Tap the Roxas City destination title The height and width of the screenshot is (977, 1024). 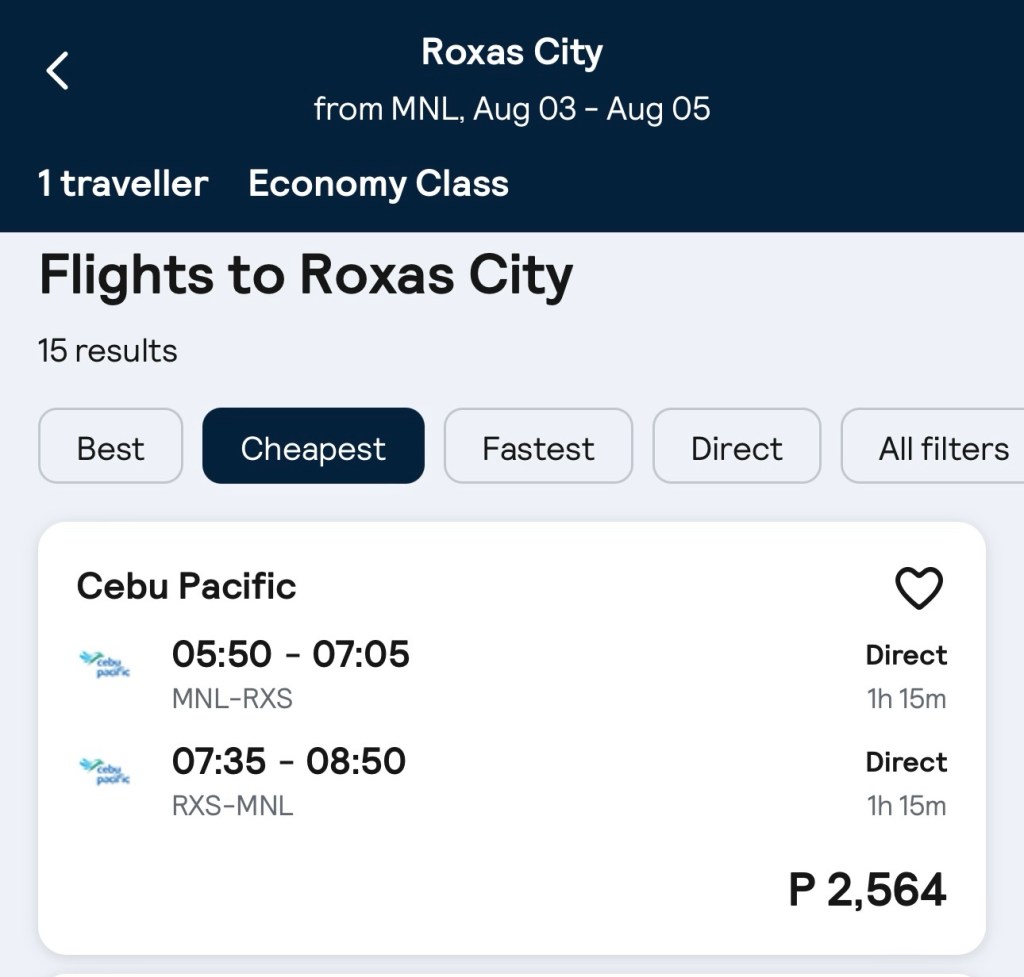(x=512, y=52)
